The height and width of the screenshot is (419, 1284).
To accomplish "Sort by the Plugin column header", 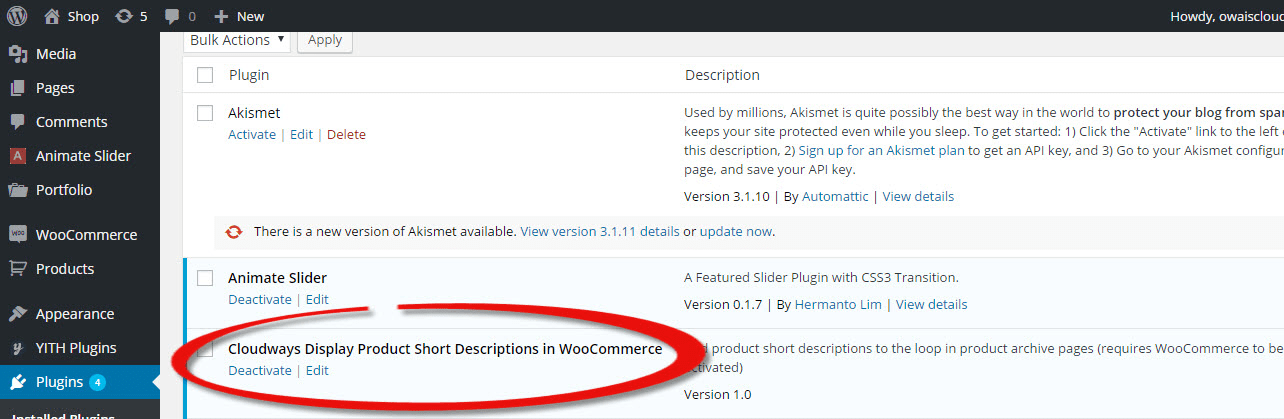I will coord(249,75).
